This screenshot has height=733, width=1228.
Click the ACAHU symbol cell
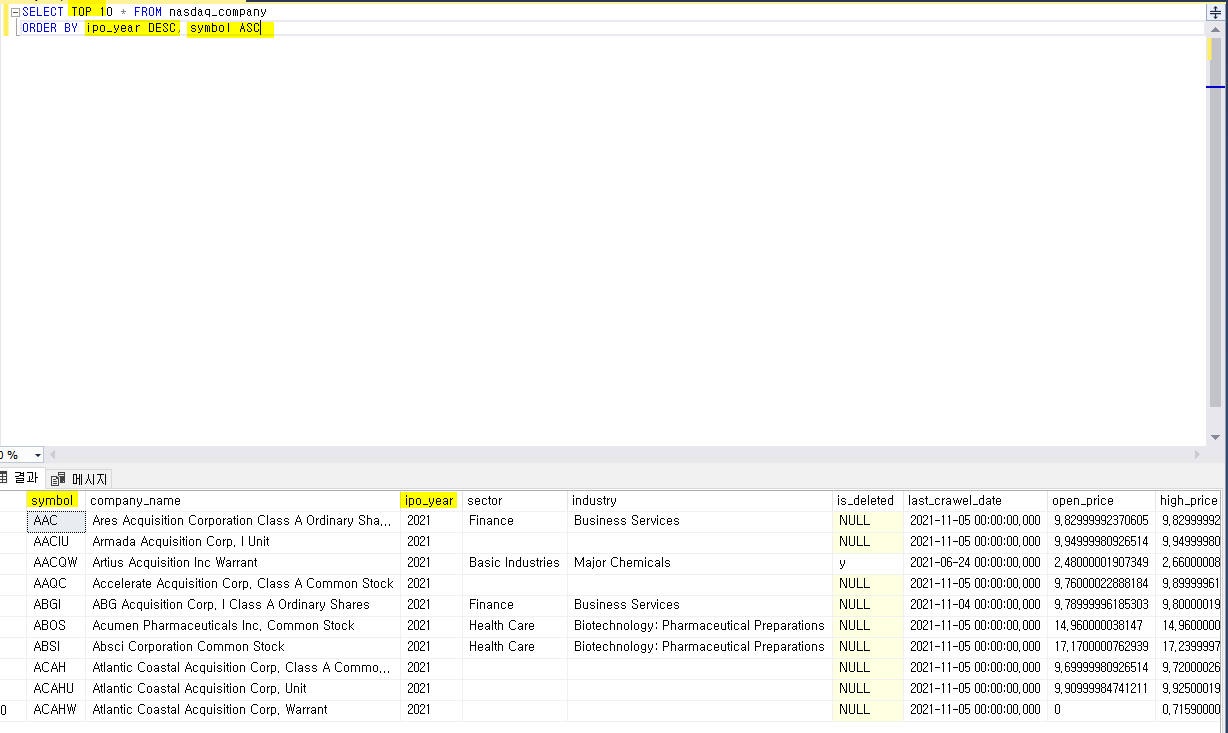coord(56,689)
